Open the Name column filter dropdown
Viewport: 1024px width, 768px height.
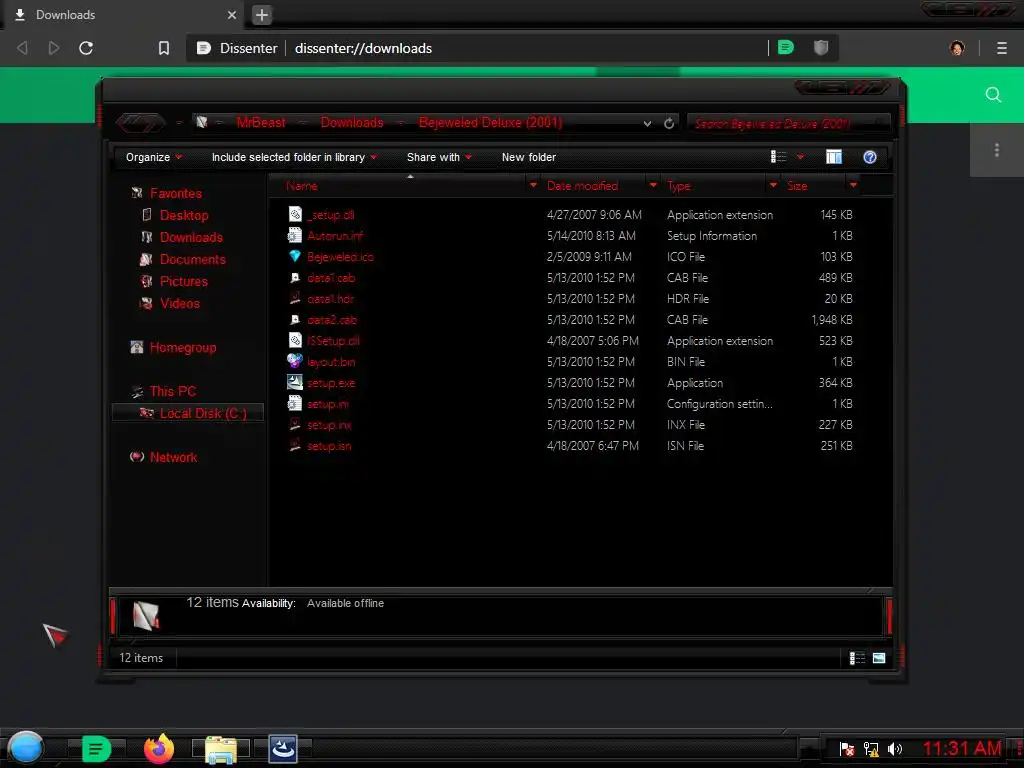[x=533, y=185]
